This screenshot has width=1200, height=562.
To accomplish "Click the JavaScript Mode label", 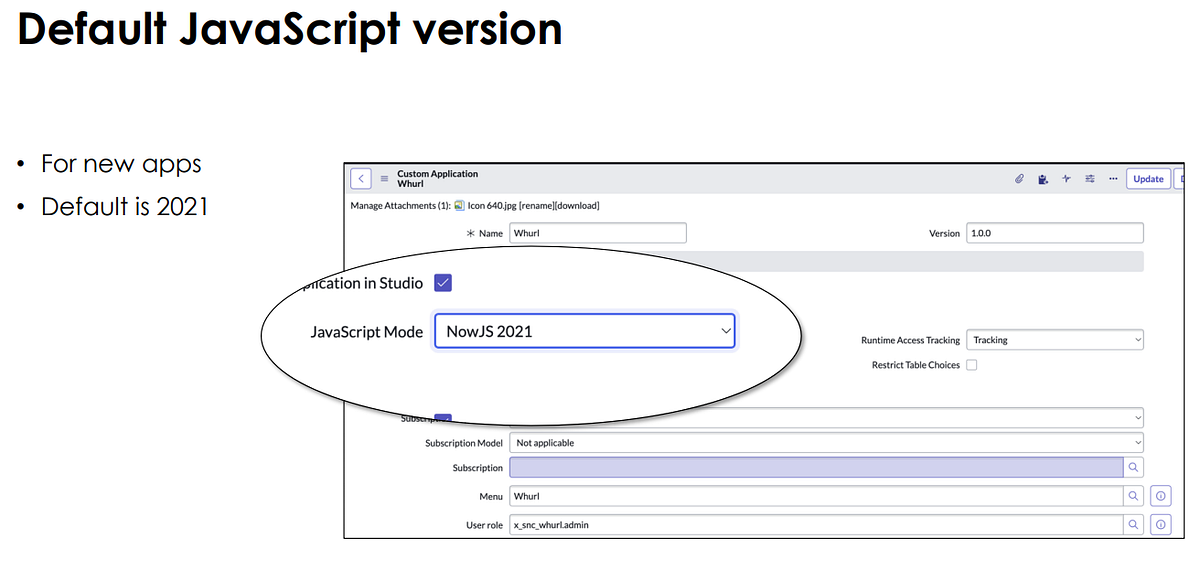I will click(x=367, y=332).
